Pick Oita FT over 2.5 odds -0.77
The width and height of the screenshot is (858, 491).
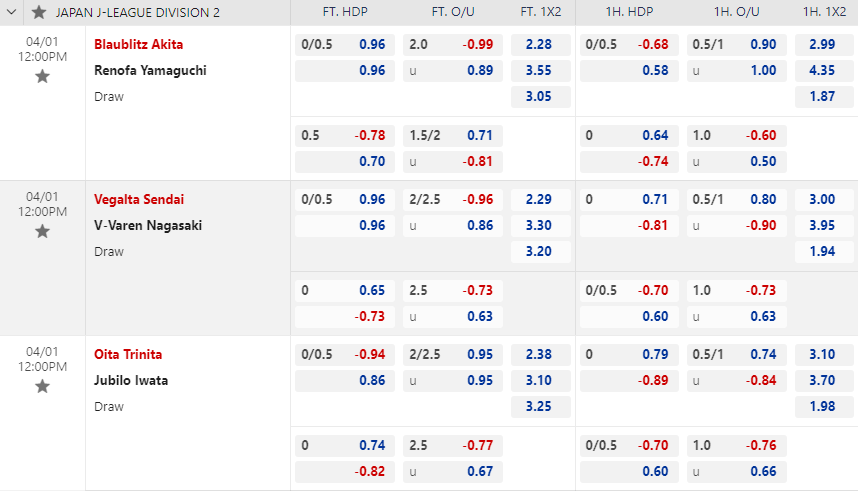click(x=453, y=445)
